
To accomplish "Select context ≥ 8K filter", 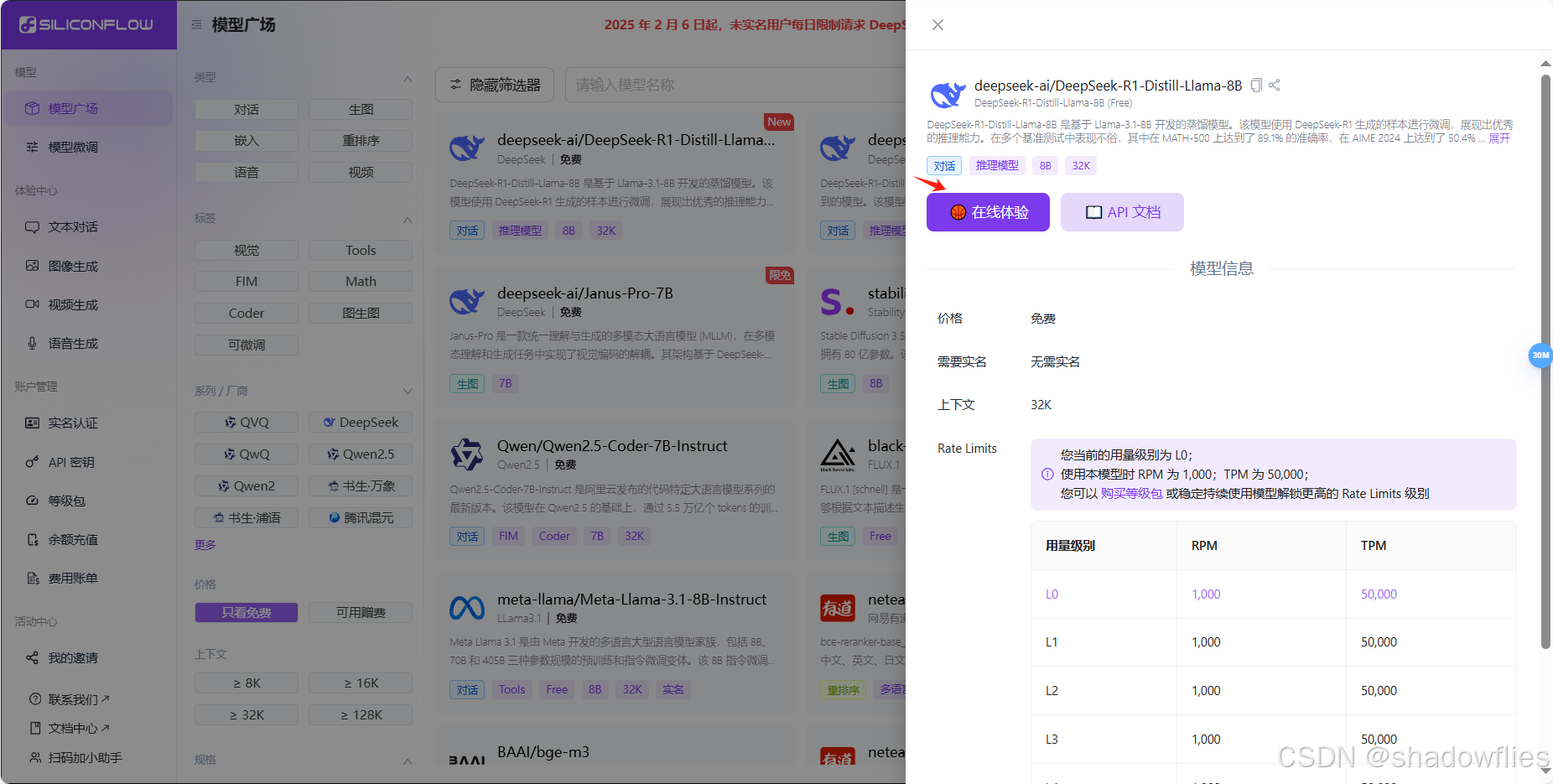I will tap(247, 683).
